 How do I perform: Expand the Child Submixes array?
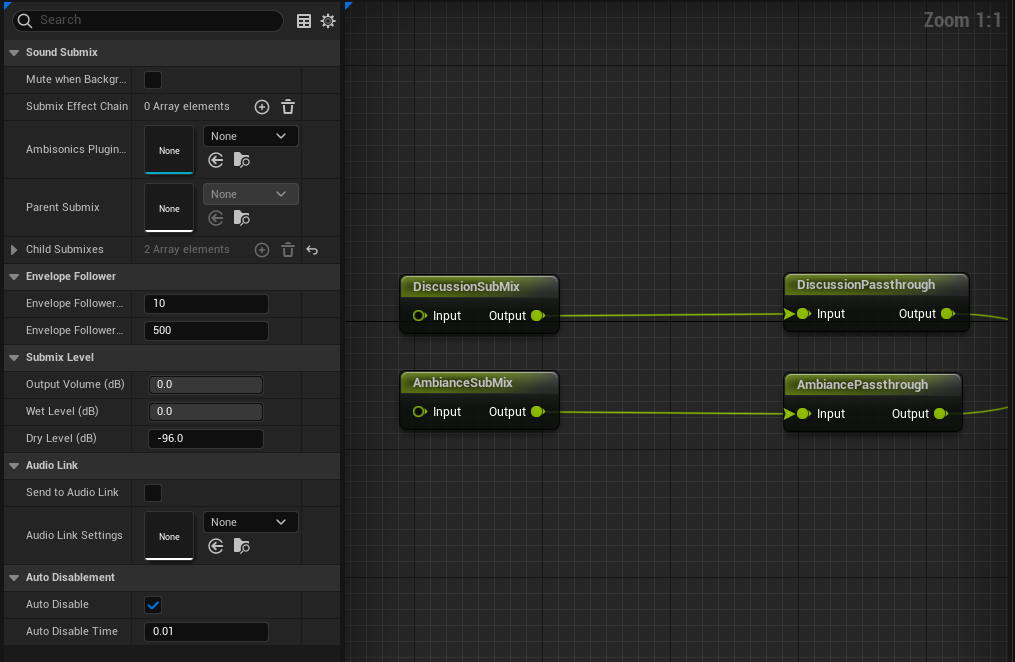(x=14, y=250)
